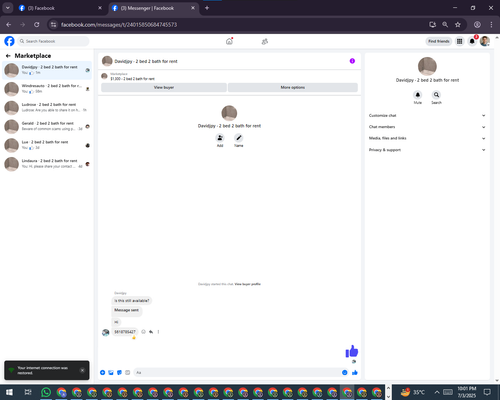Click the chat header avatar thumbnail
Screen dimensions: 500x400
[x=107, y=61]
